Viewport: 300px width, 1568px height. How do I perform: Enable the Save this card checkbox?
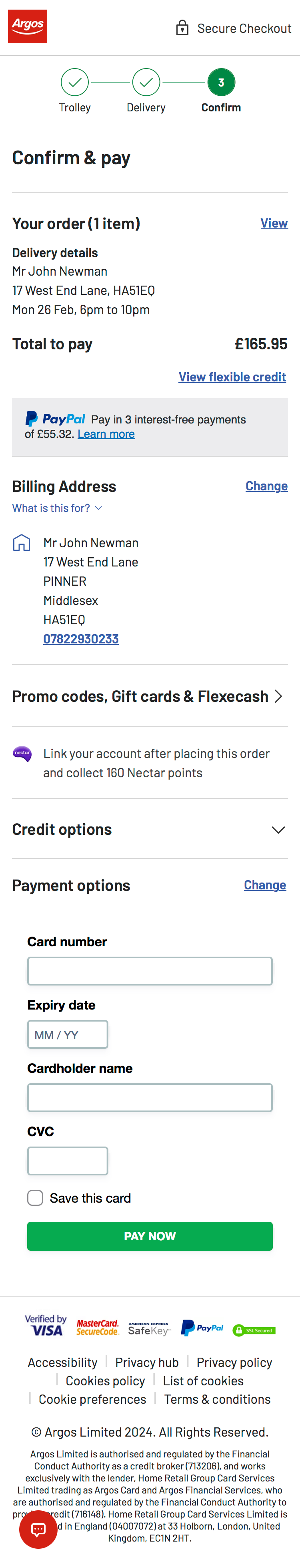point(35,1198)
